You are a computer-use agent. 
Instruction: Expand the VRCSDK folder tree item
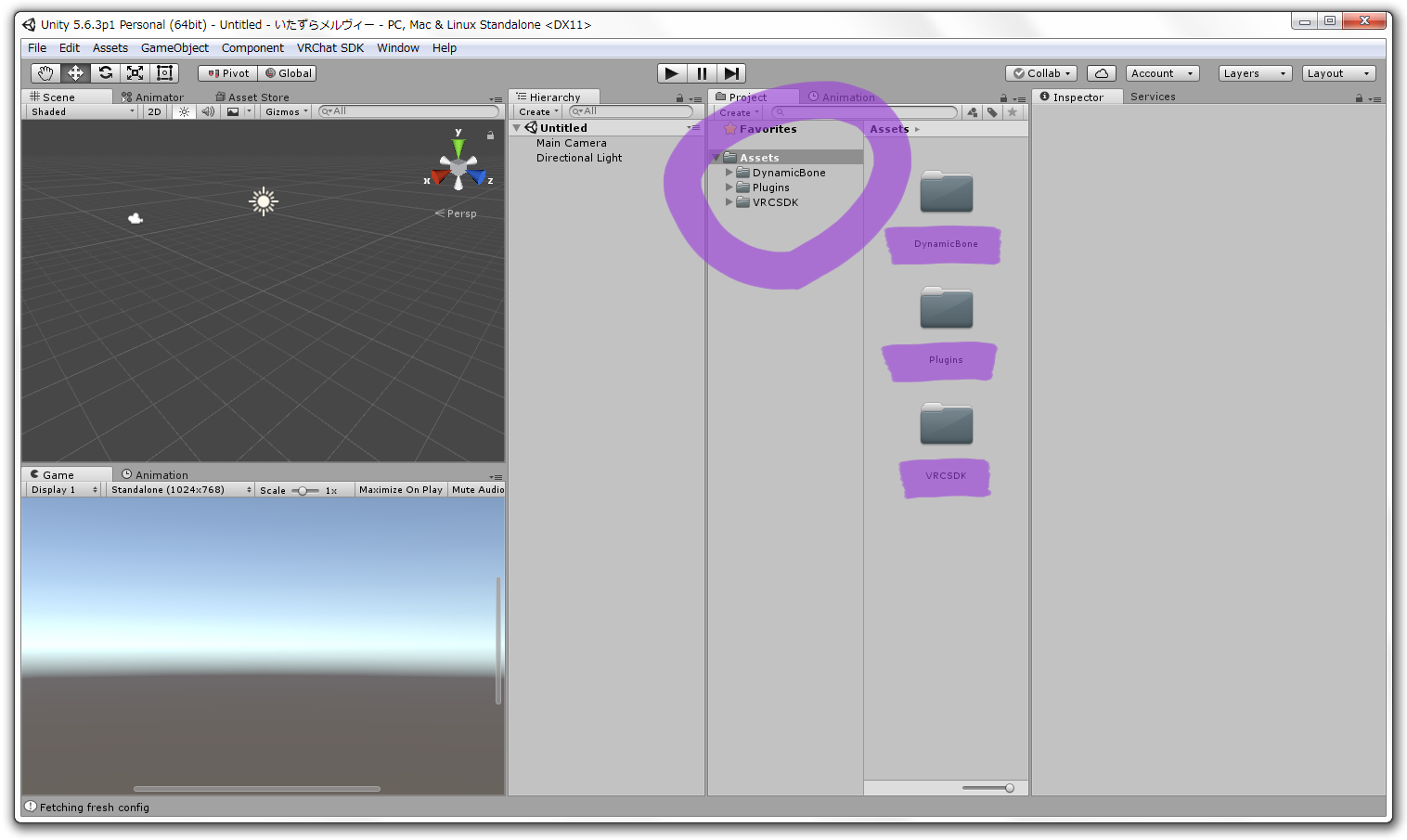tap(729, 202)
